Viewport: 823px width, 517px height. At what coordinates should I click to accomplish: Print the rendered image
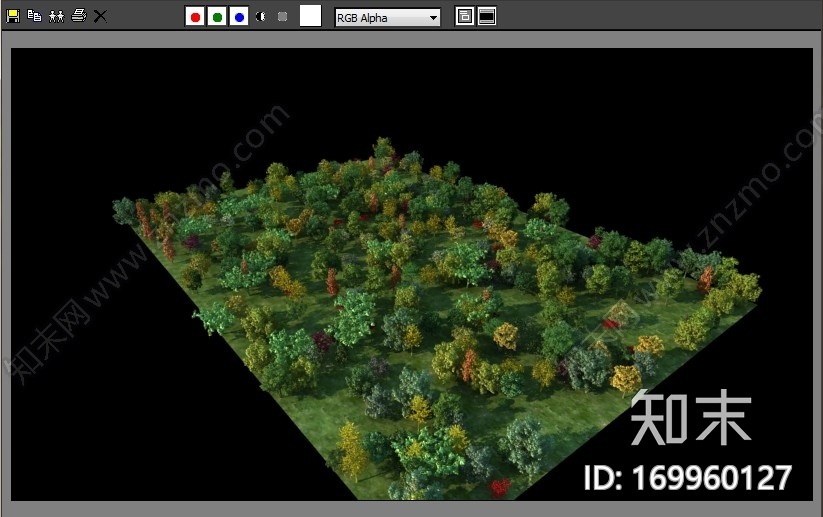pyautogui.click(x=79, y=16)
